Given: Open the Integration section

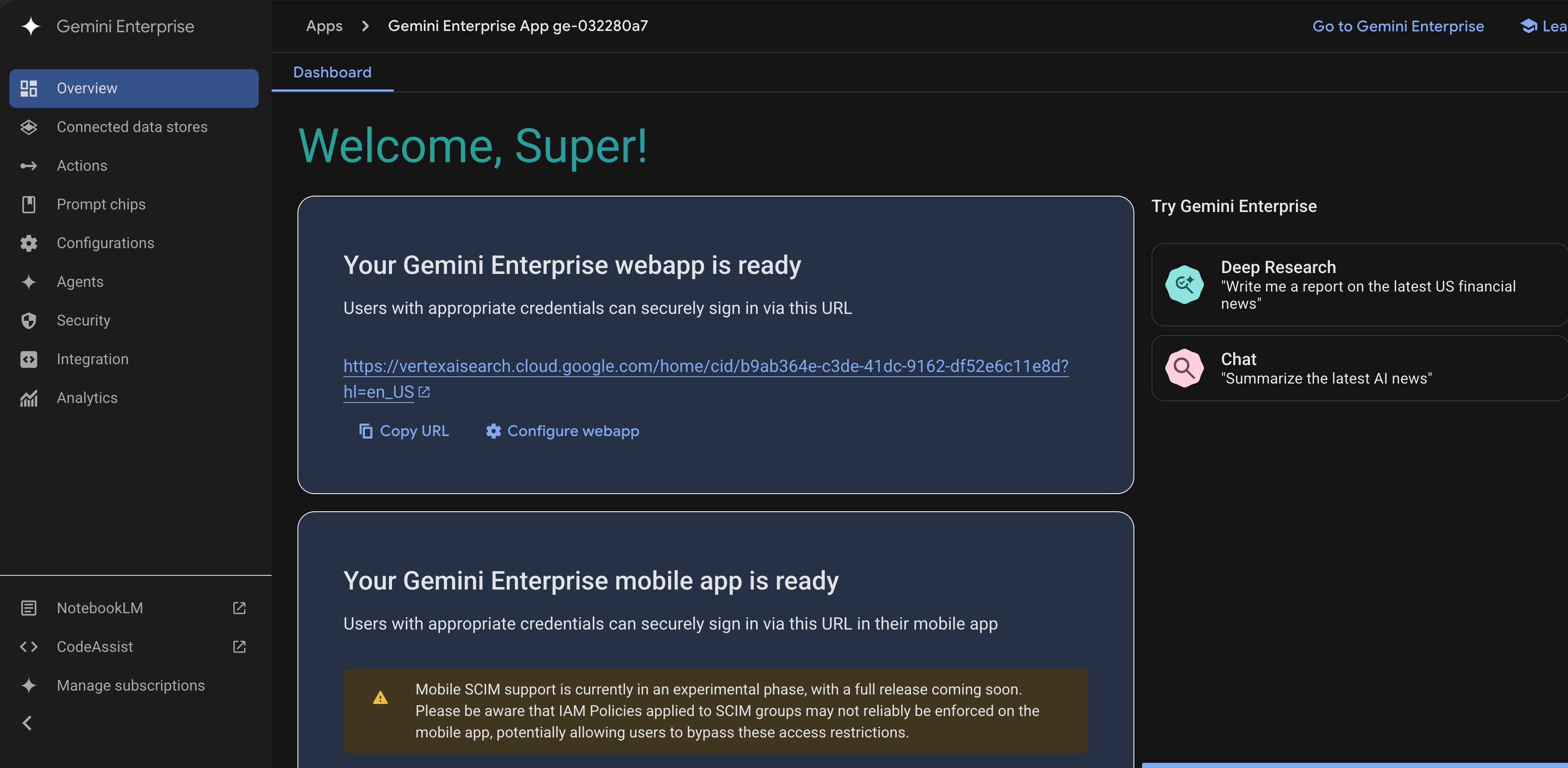Looking at the screenshot, I should pyautogui.click(x=134, y=359).
